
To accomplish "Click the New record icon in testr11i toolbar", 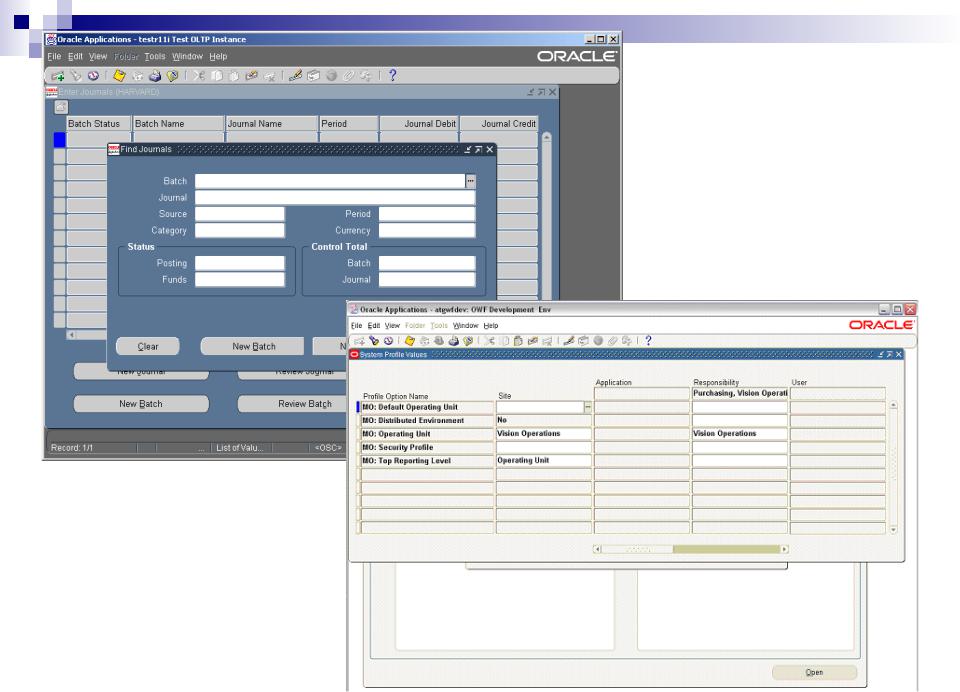I will coord(58,76).
